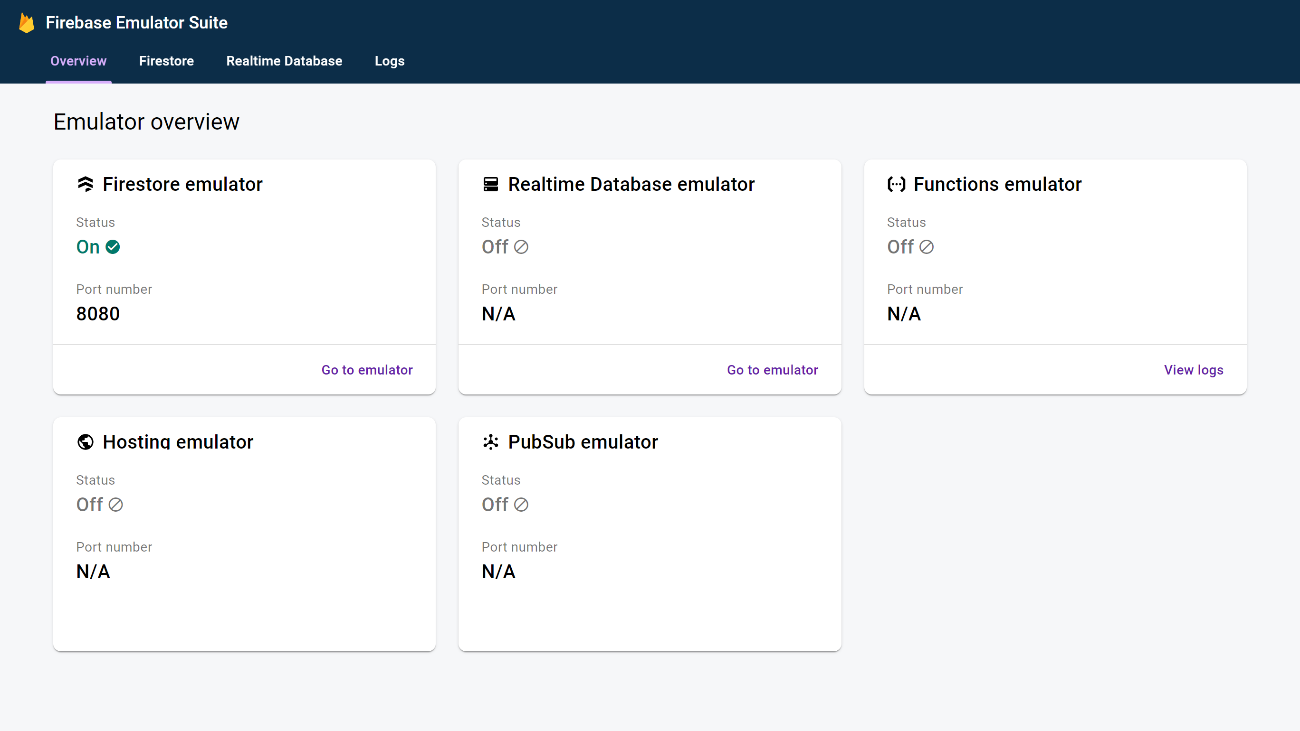This screenshot has width=1300, height=731.
Task: Click the Hosting emulator heading text
Action: click(x=178, y=442)
